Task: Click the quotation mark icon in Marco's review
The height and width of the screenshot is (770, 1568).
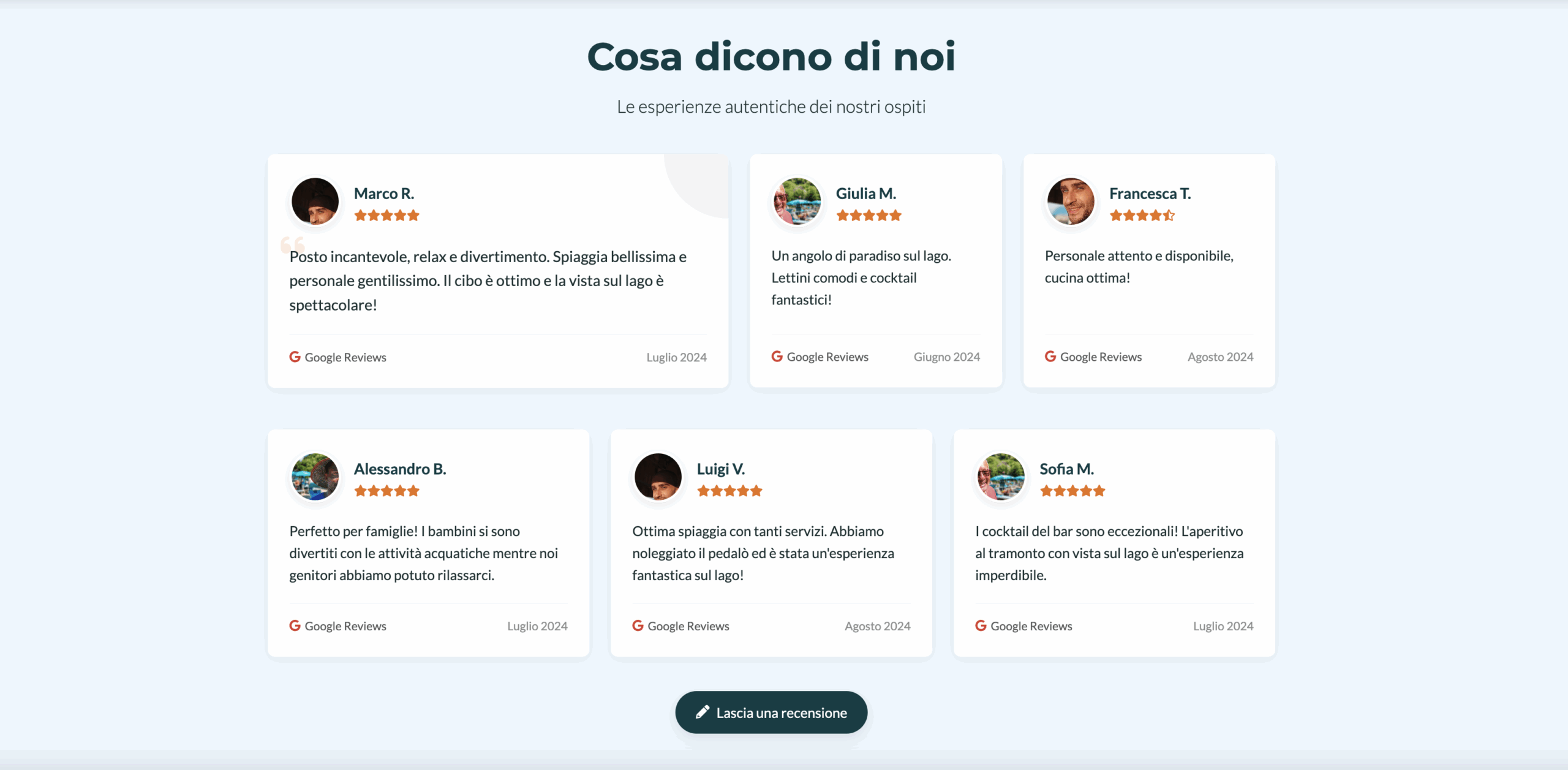Action: (x=292, y=244)
